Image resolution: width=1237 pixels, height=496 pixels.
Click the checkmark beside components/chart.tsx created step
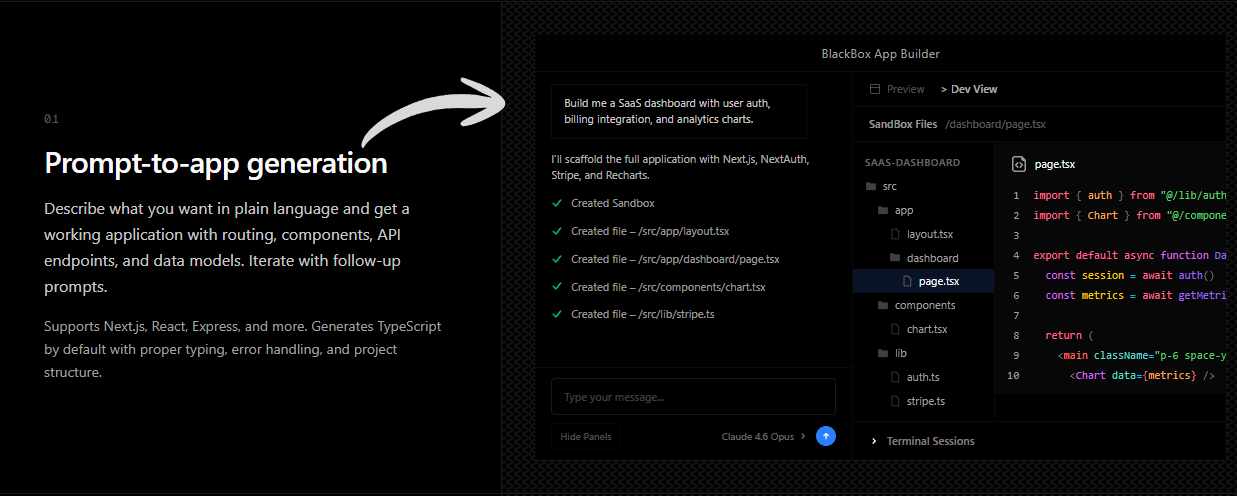click(x=556, y=287)
